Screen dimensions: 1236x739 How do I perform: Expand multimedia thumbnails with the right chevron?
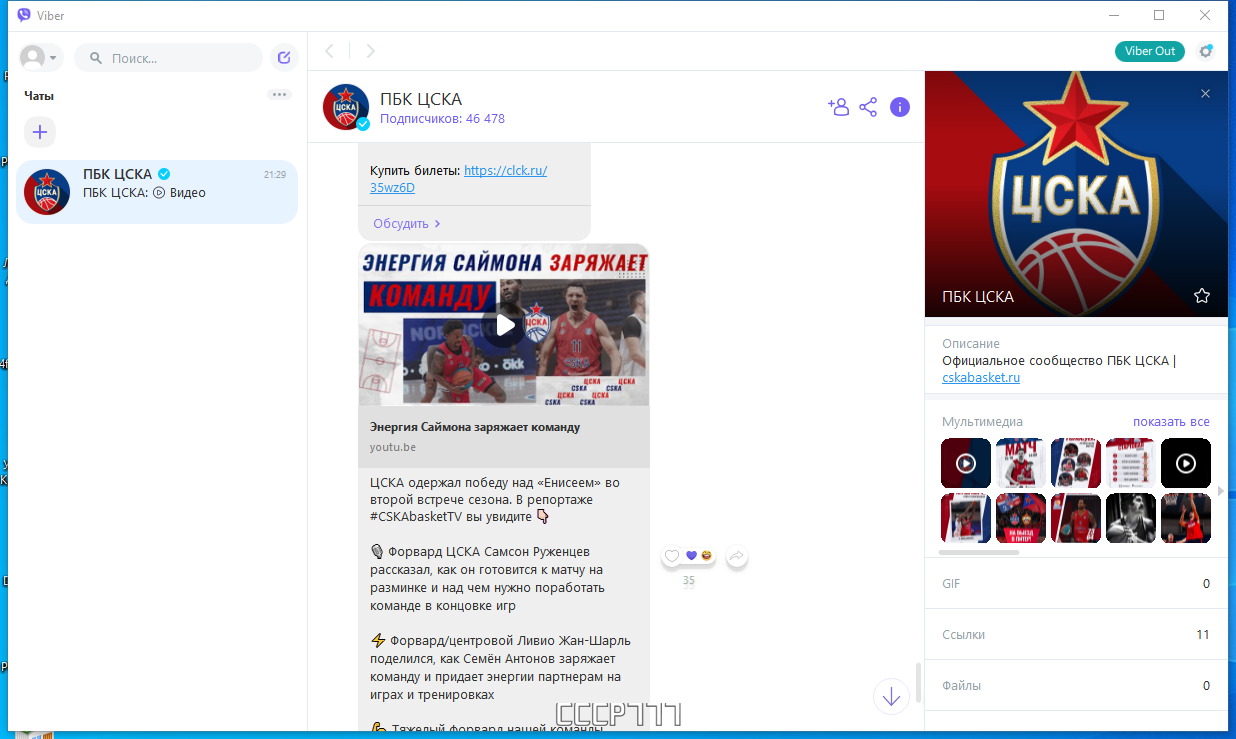[x=1220, y=490]
